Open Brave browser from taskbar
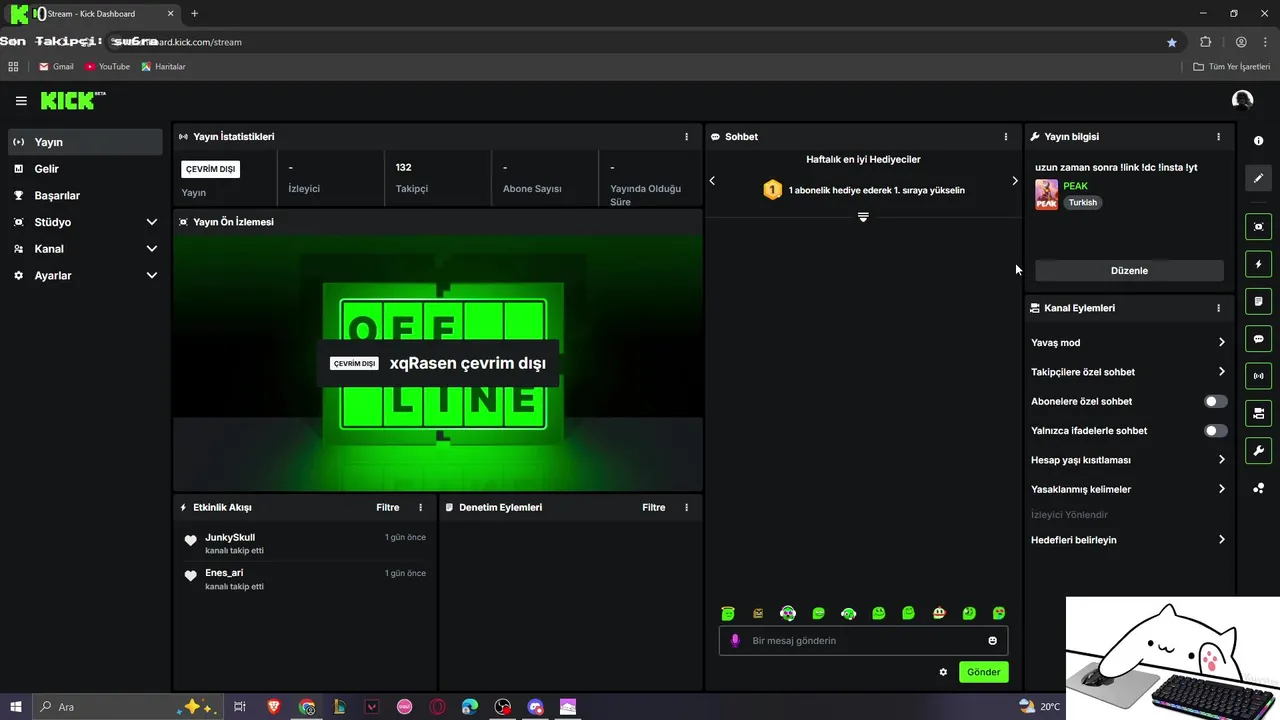The width and height of the screenshot is (1280, 720). (274, 707)
